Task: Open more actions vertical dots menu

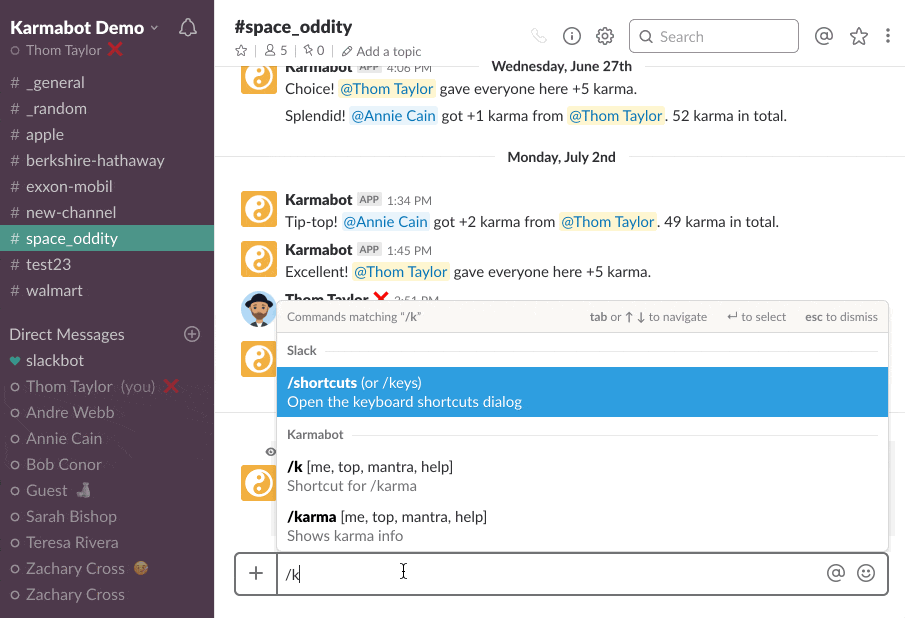Action: pyautogui.click(x=888, y=37)
